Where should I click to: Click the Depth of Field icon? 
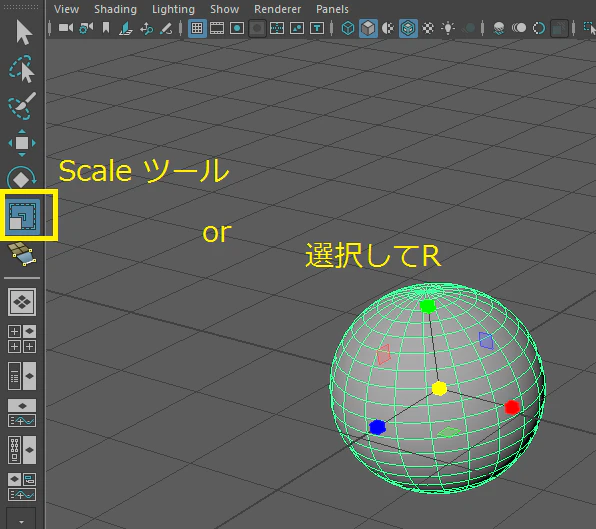pos(559,28)
